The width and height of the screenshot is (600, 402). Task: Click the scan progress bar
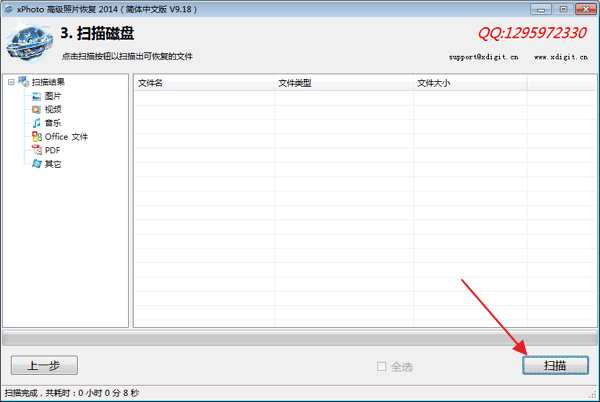coord(300,339)
